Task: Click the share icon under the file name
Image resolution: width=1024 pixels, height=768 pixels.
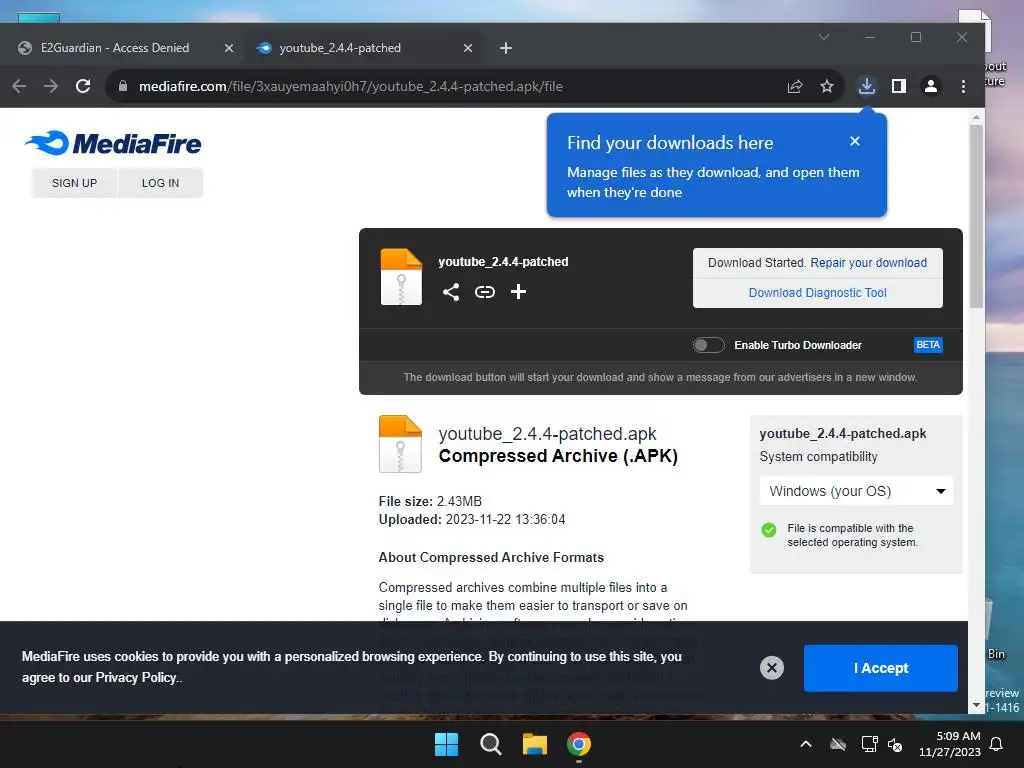Action: [x=451, y=291]
